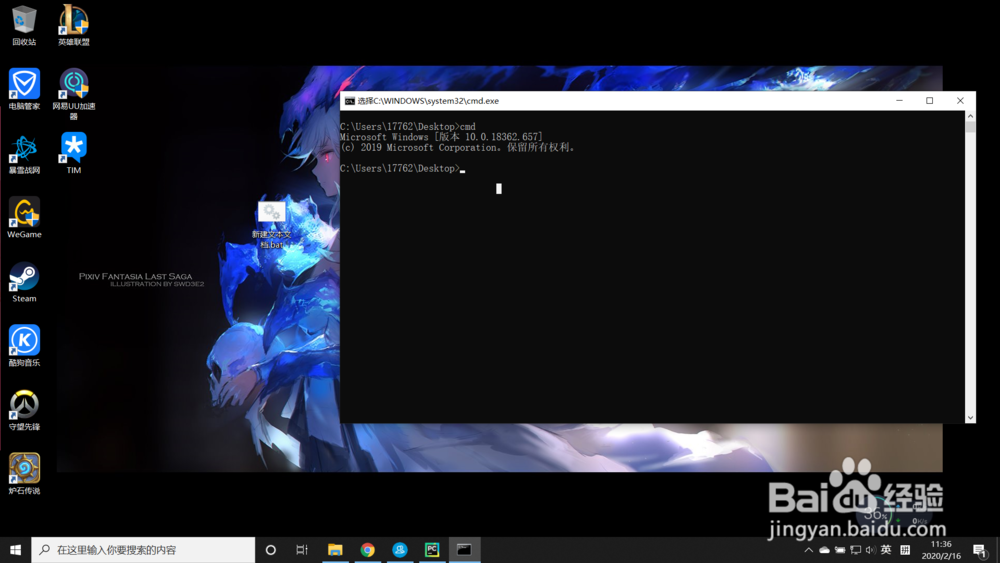Select the 电脑管家 desktop shortcut
The height and width of the screenshot is (563, 1000).
(x=24, y=90)
